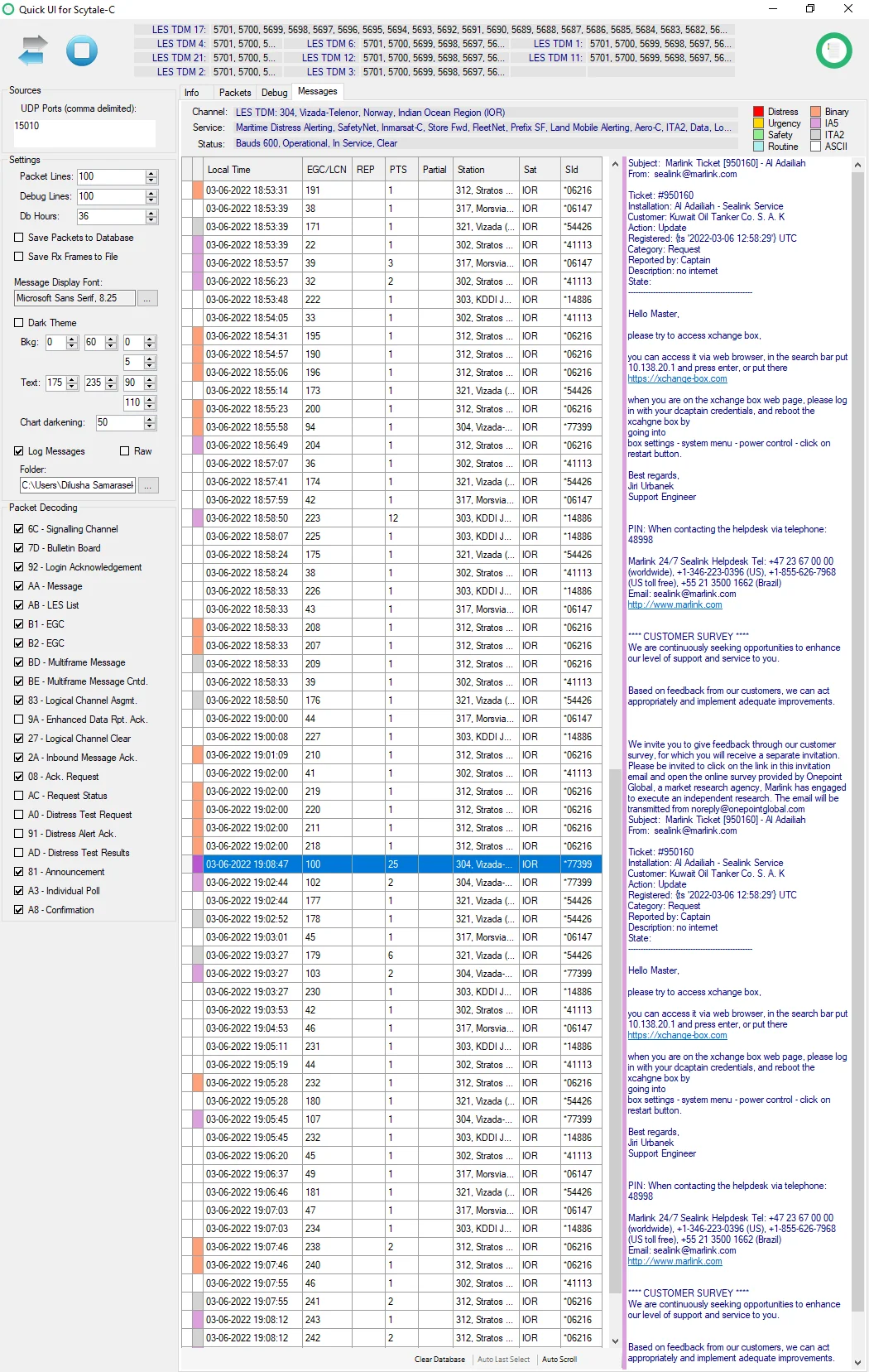The height and width of the screenshot is (1372, 869).
Task: Enable Save Packets to Database
Action: 18,238
